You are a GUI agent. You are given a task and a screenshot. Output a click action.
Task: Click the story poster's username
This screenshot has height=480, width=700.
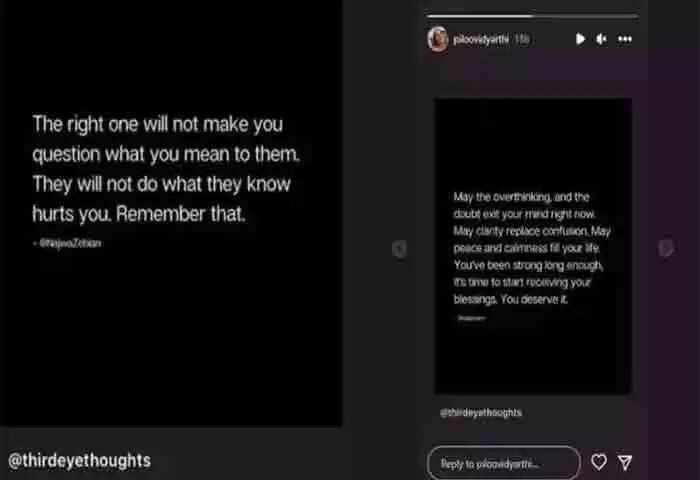(481, 40)
